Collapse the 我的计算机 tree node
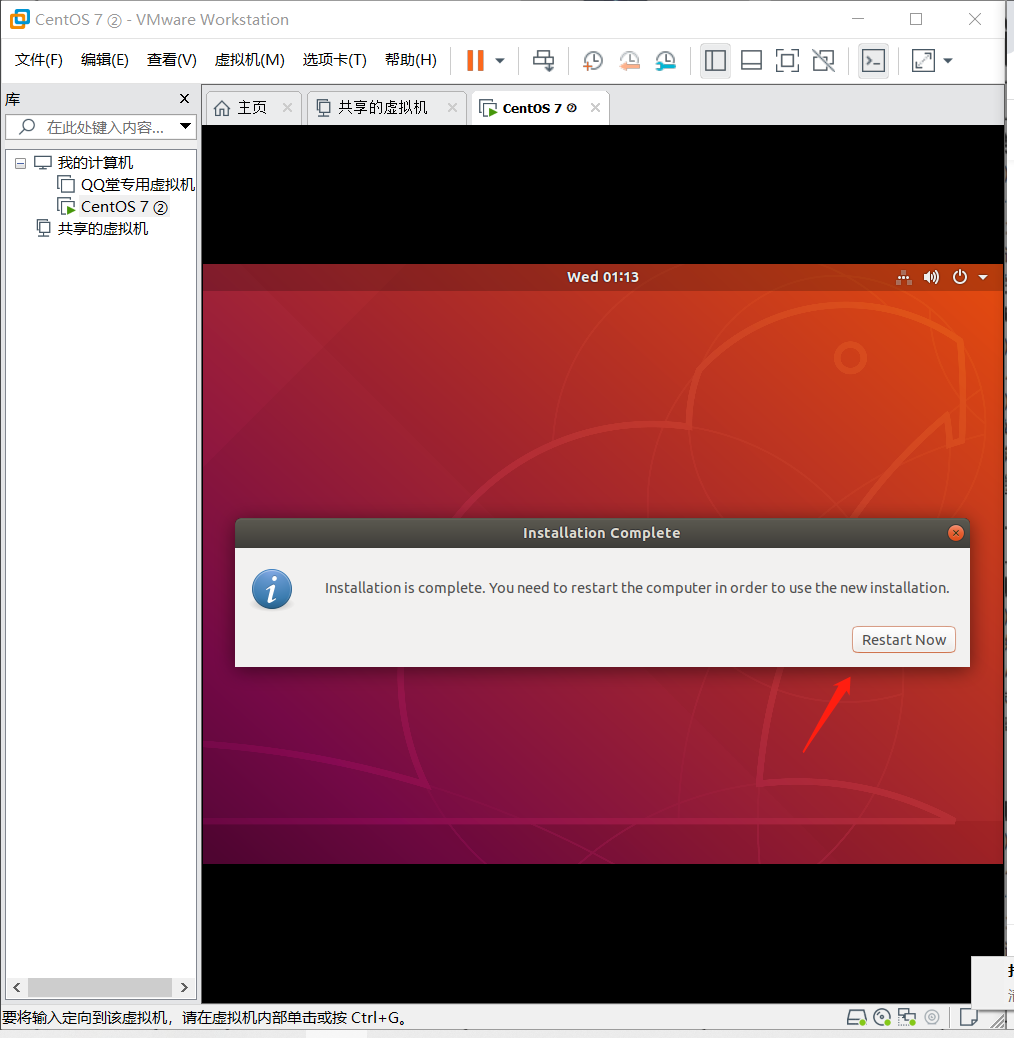This screenshot has width=1014, height=1038. pos(20,162)
